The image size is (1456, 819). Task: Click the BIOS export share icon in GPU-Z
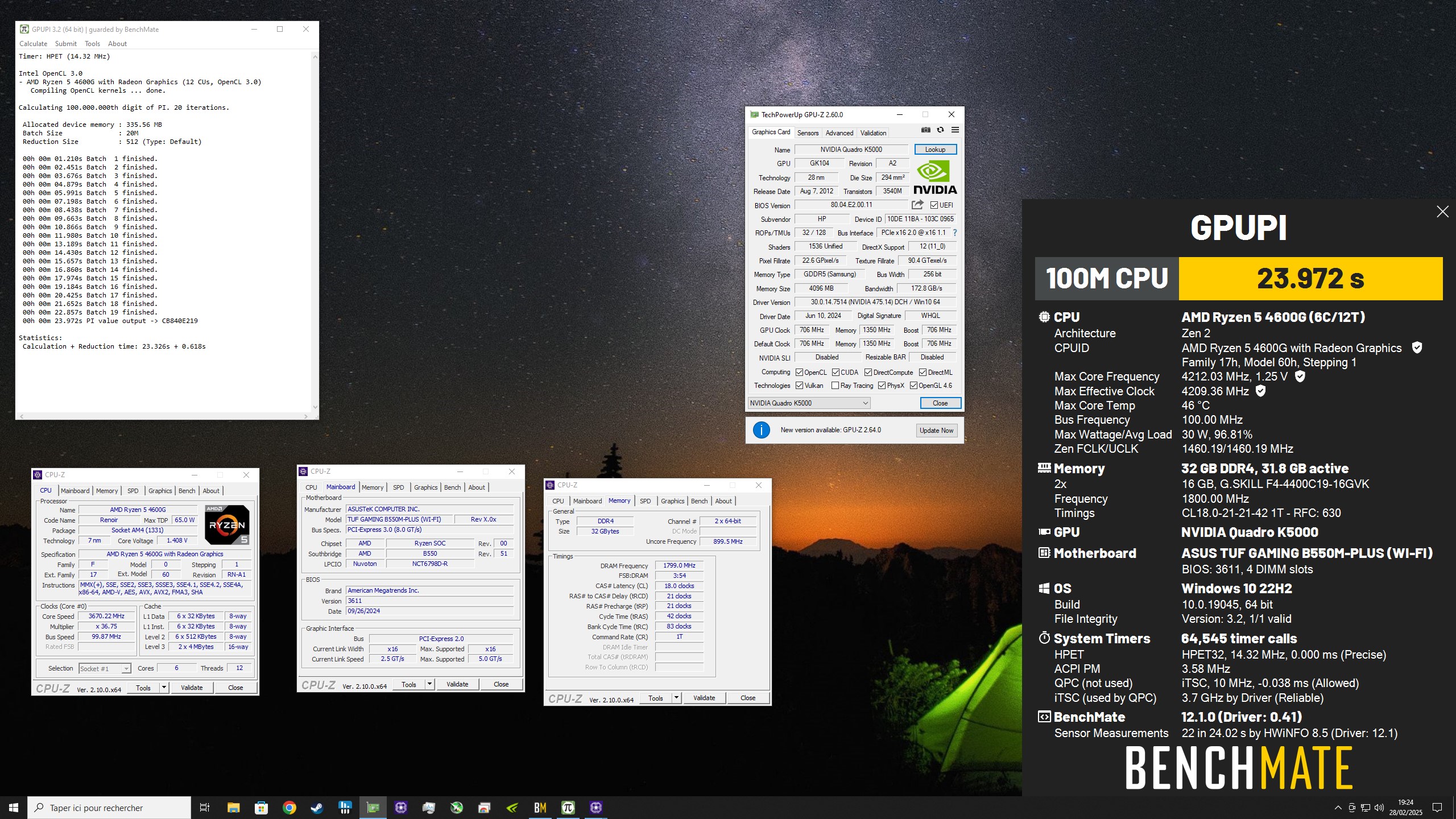[x=917, y=205]
